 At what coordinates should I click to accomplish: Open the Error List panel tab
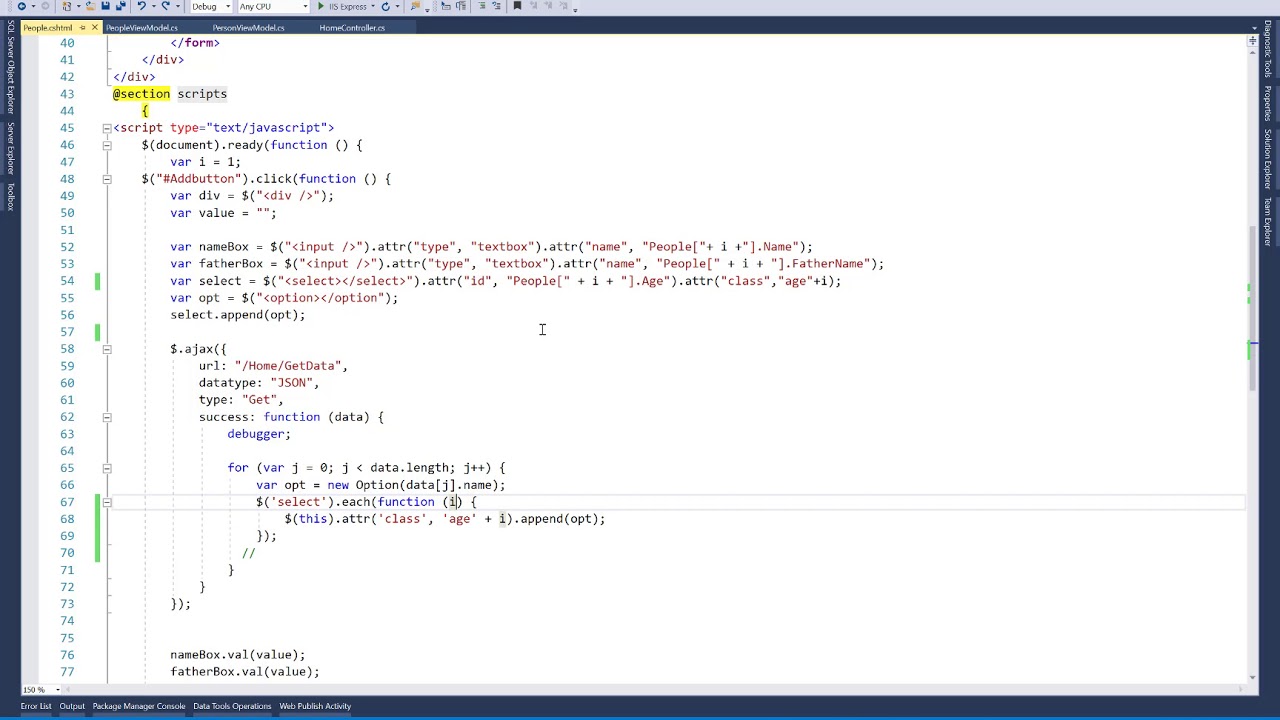35,706
